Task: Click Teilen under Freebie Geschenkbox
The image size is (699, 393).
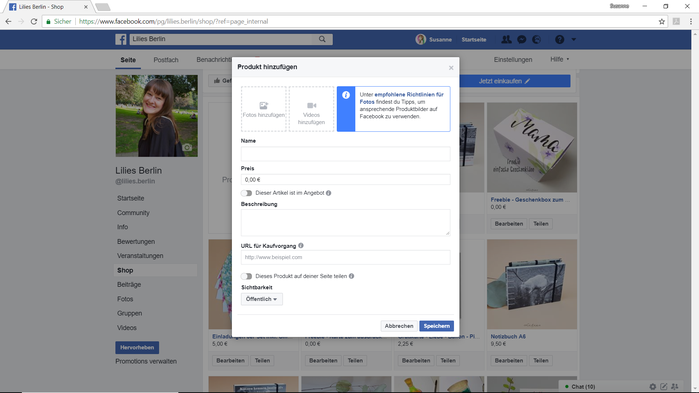Action: pyautogui.click(x=541, y=224)
